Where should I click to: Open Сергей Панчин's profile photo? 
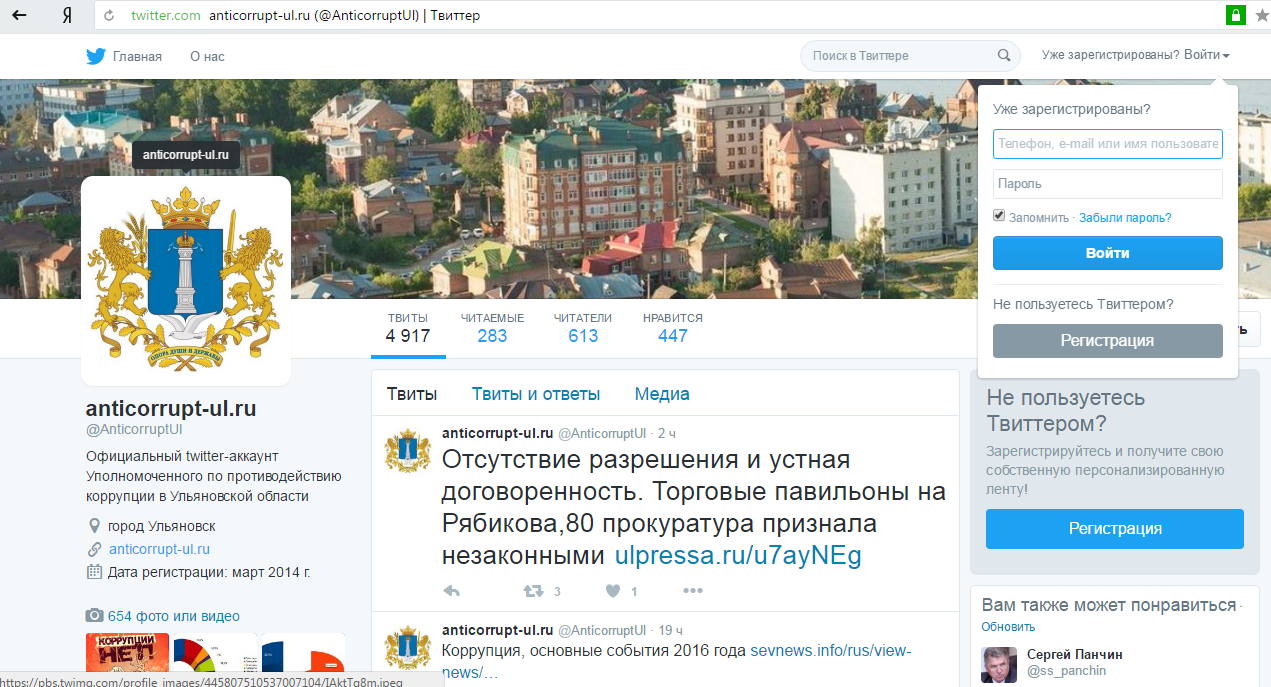coord(999,665)
